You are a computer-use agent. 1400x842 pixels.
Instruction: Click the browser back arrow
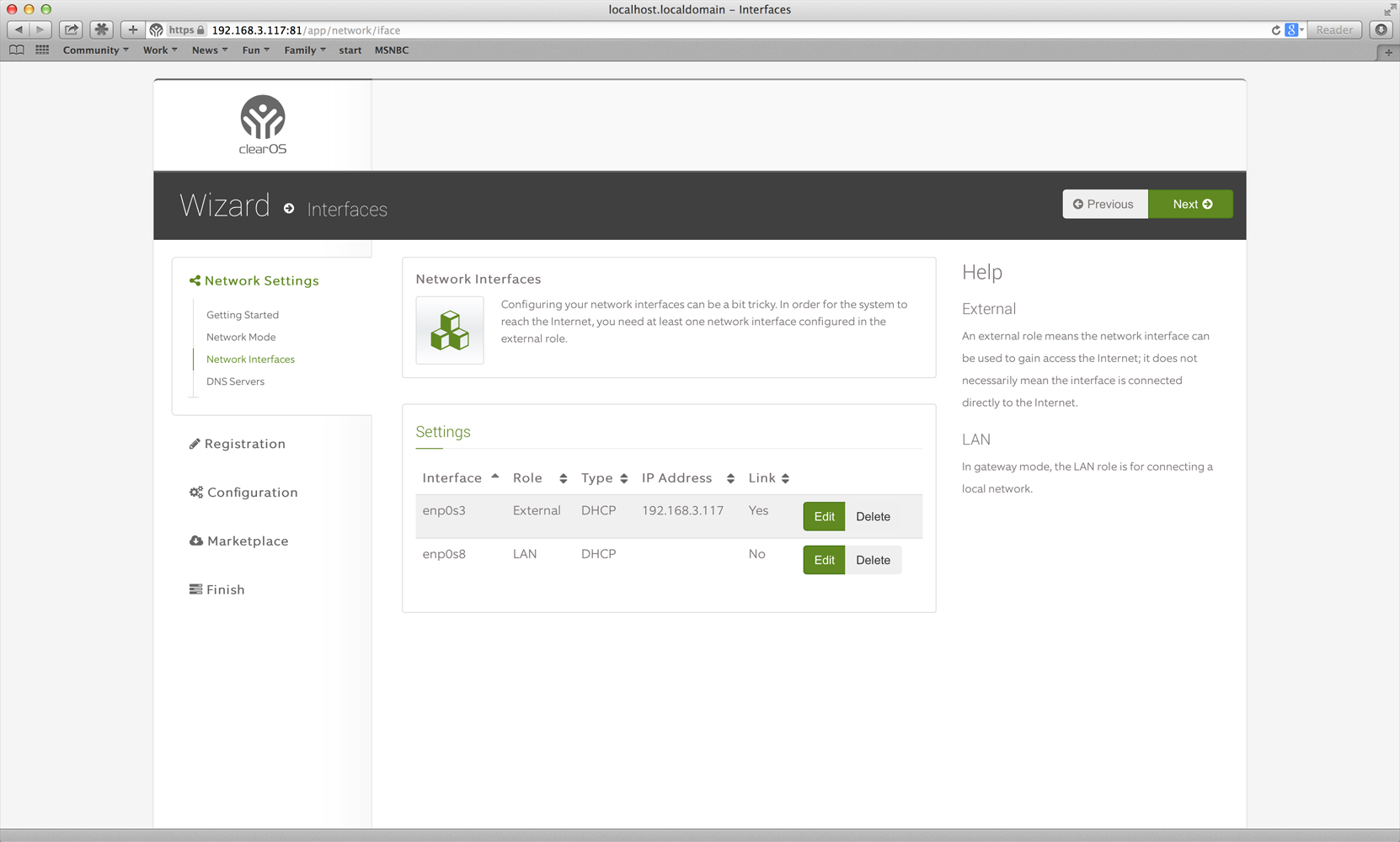[x=19, y=29]
